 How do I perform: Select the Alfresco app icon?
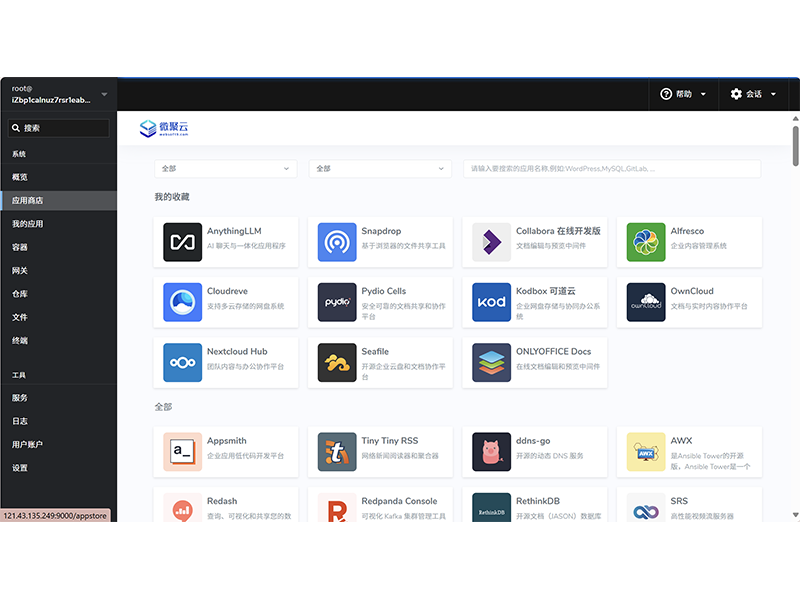pos(646,242)
